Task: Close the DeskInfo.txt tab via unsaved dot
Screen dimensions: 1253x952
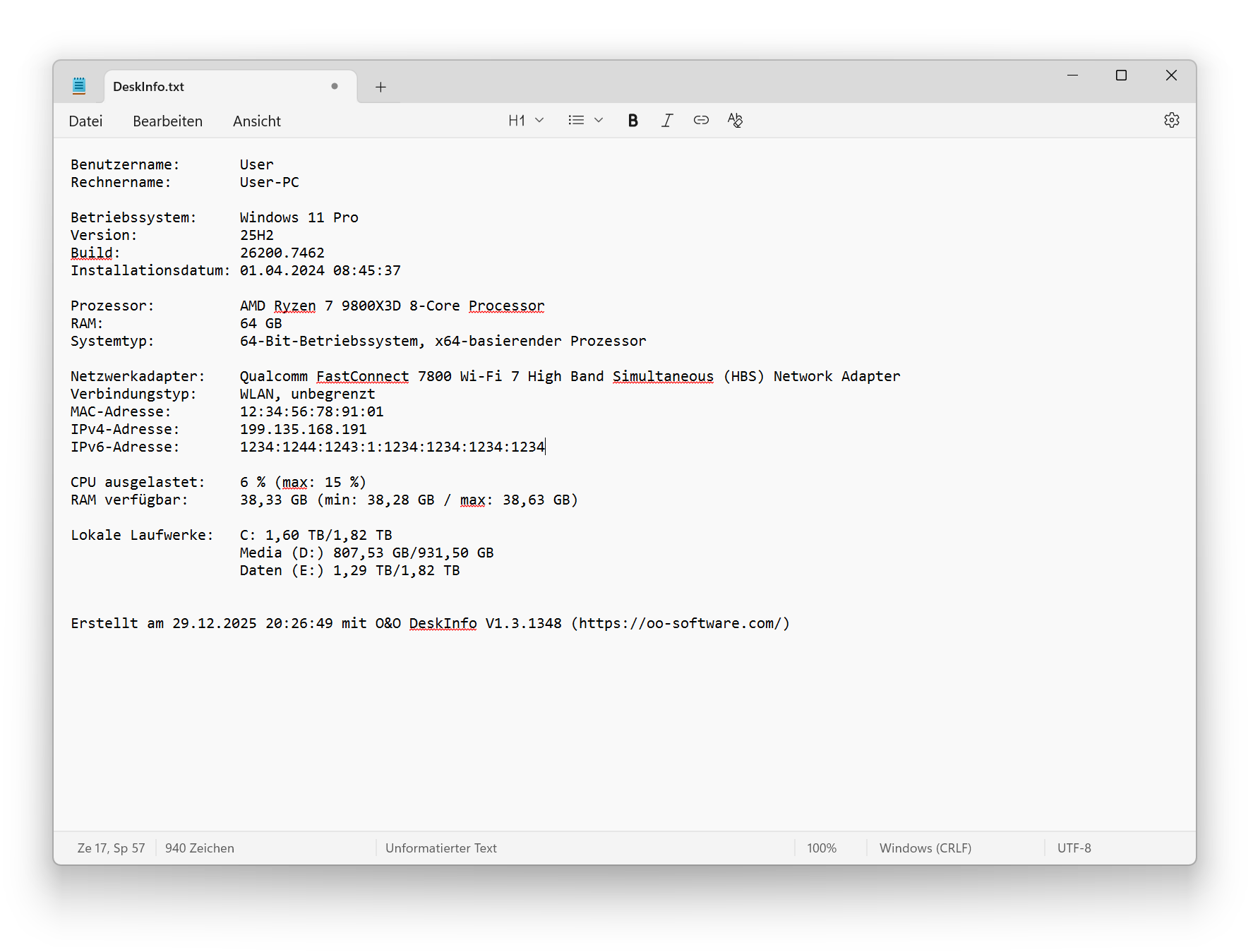Action: tap(334, 86)
